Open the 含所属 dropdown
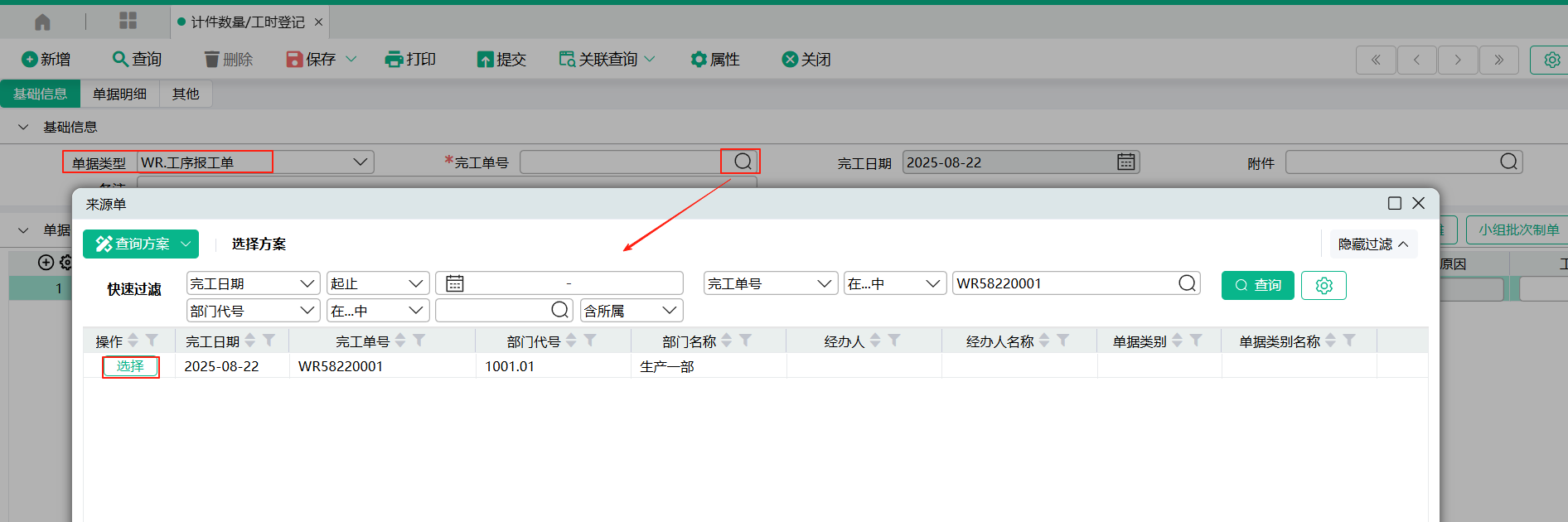This screenshot has height=522, width=1568. 669,311
